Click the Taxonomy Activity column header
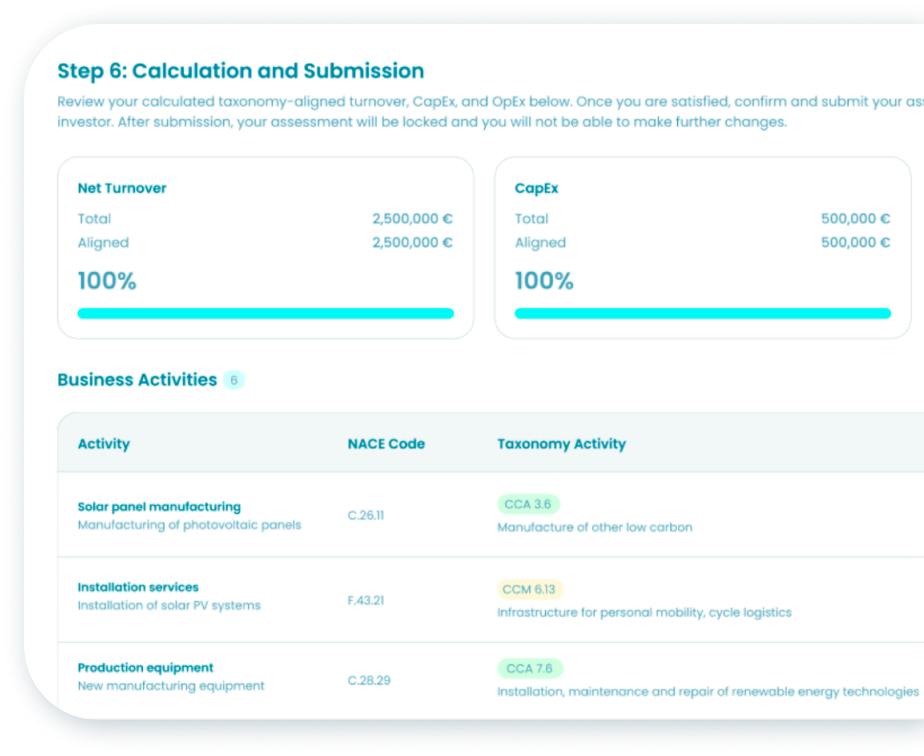The width and height of the screenshot is (924, 756). (562, 444)
